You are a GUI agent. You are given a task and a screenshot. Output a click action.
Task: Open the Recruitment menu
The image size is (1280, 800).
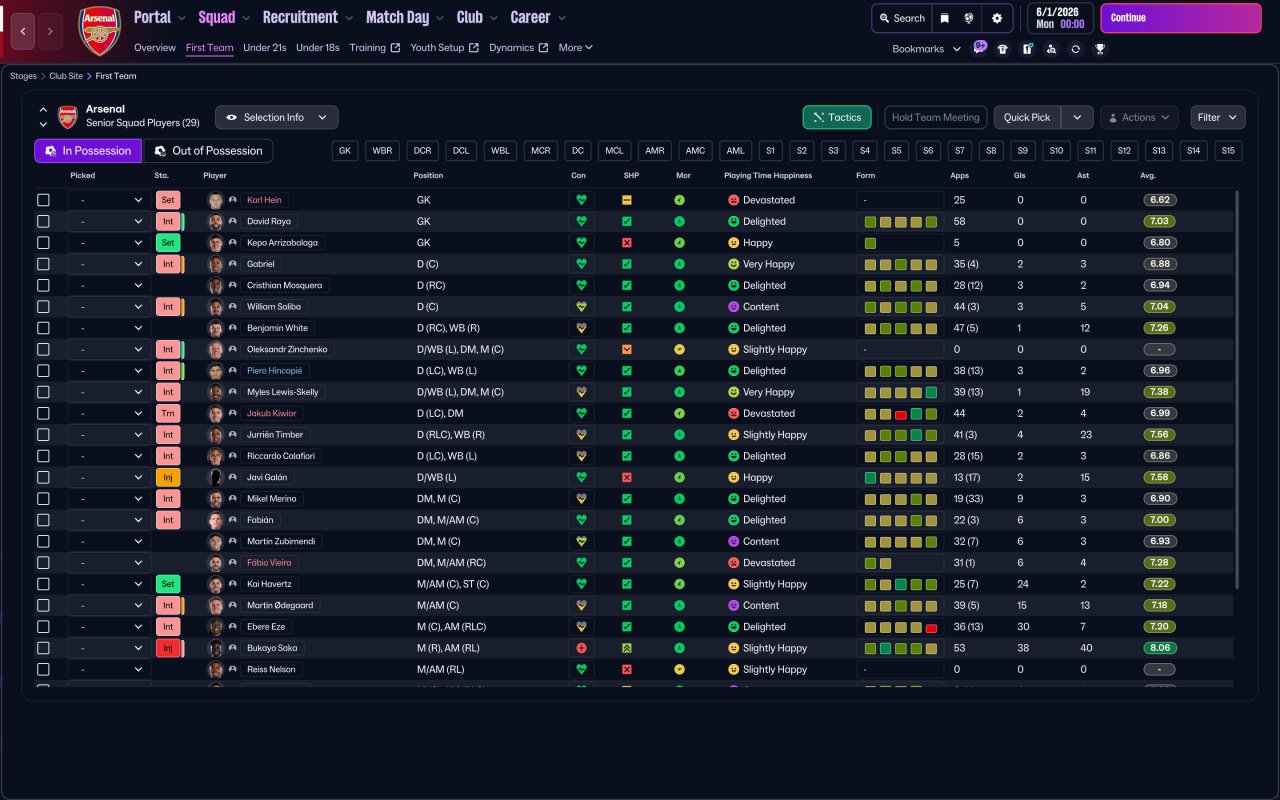pos(307,17)
